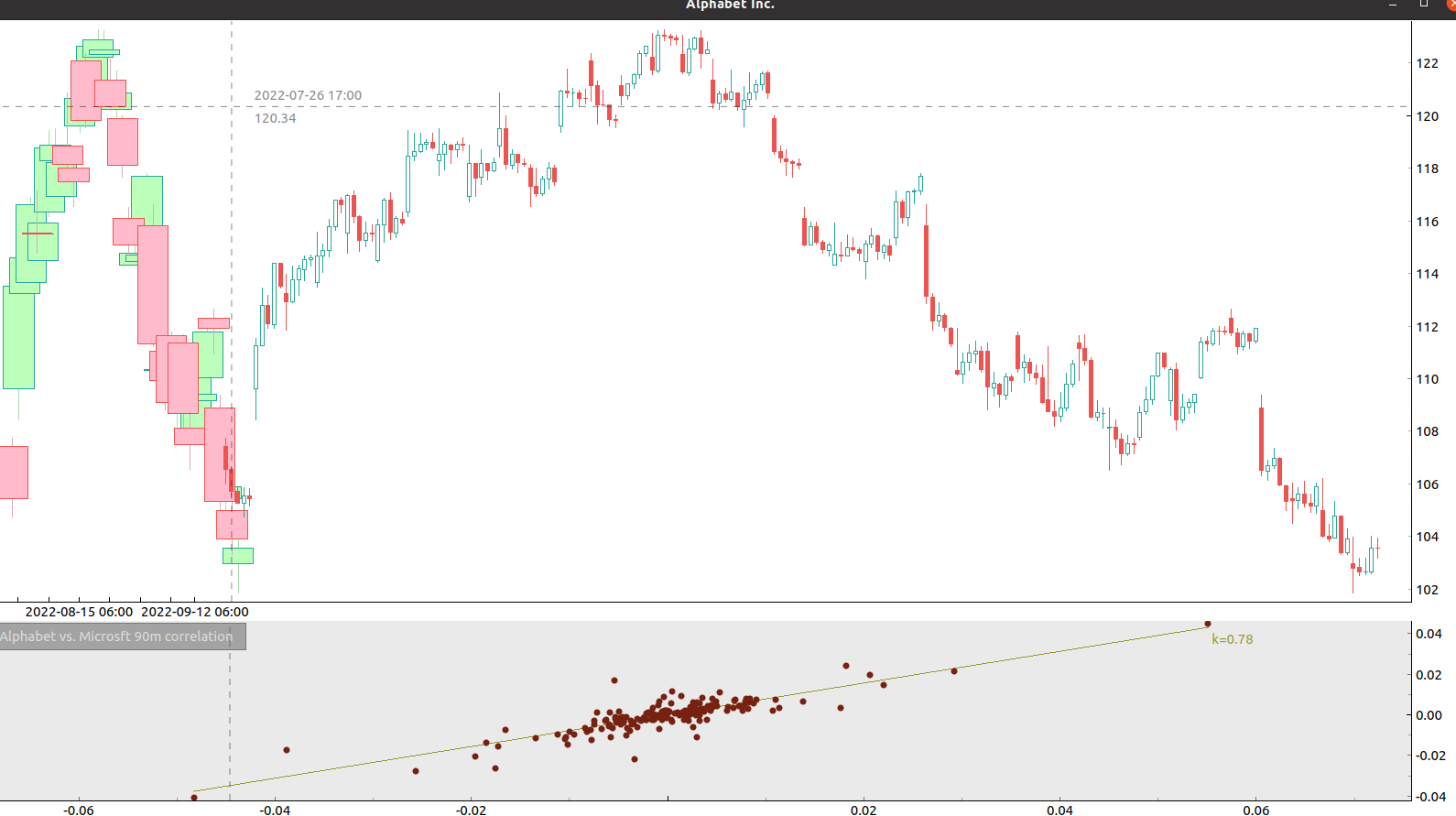This screenshot has height=816, width=1456.
Task: Click the crosshair date label 2022-07-26 17:00
Action: [x=308, y=95]
